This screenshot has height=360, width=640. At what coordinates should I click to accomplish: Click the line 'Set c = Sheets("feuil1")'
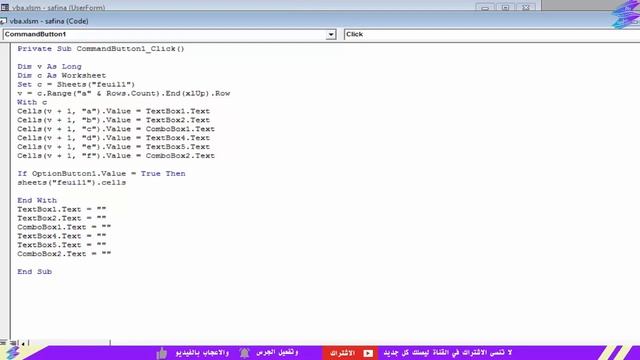tap(76, 84)
